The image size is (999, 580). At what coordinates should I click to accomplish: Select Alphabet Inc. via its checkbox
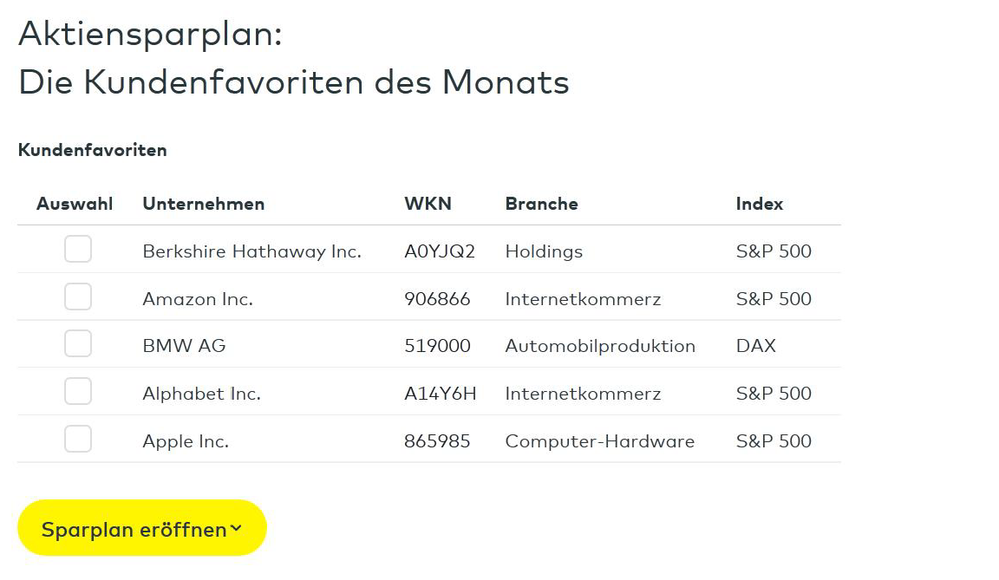[78, 391]
